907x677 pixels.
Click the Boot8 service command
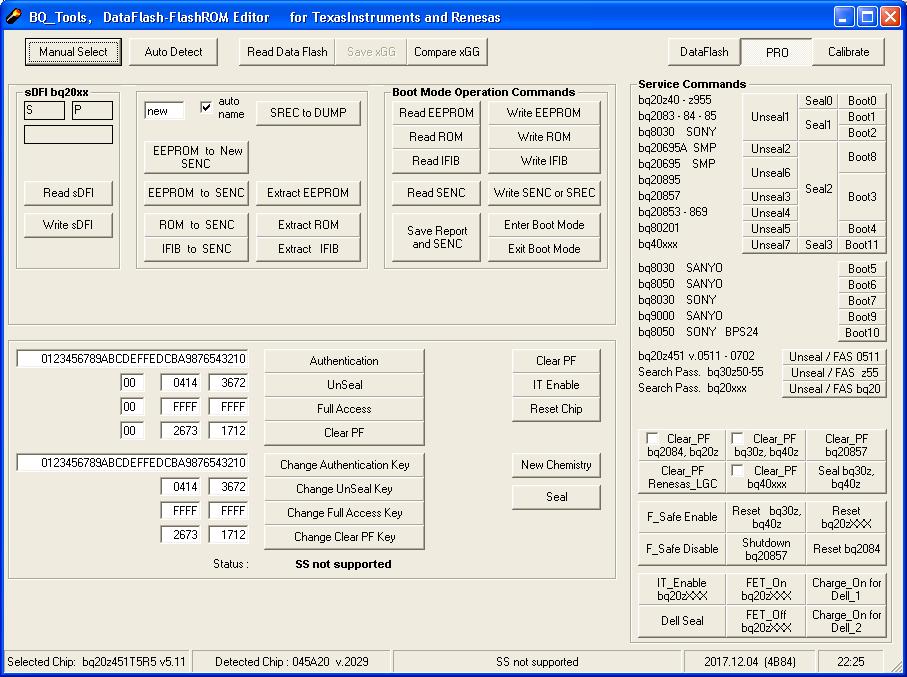pyautogui.click(x=862, y=157)
